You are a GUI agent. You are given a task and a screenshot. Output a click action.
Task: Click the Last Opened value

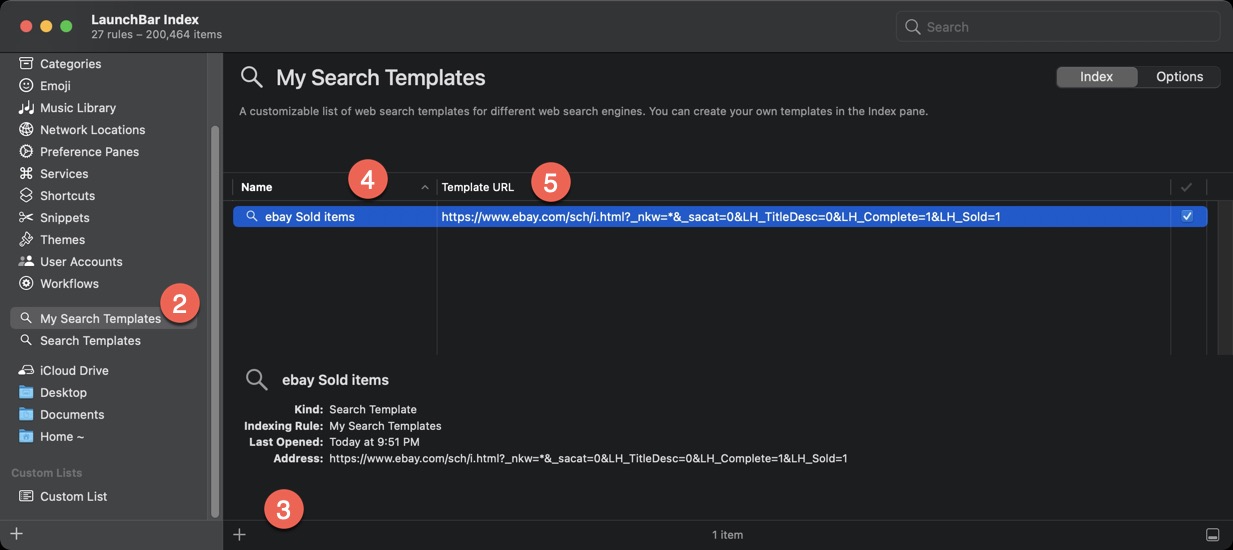374,442
